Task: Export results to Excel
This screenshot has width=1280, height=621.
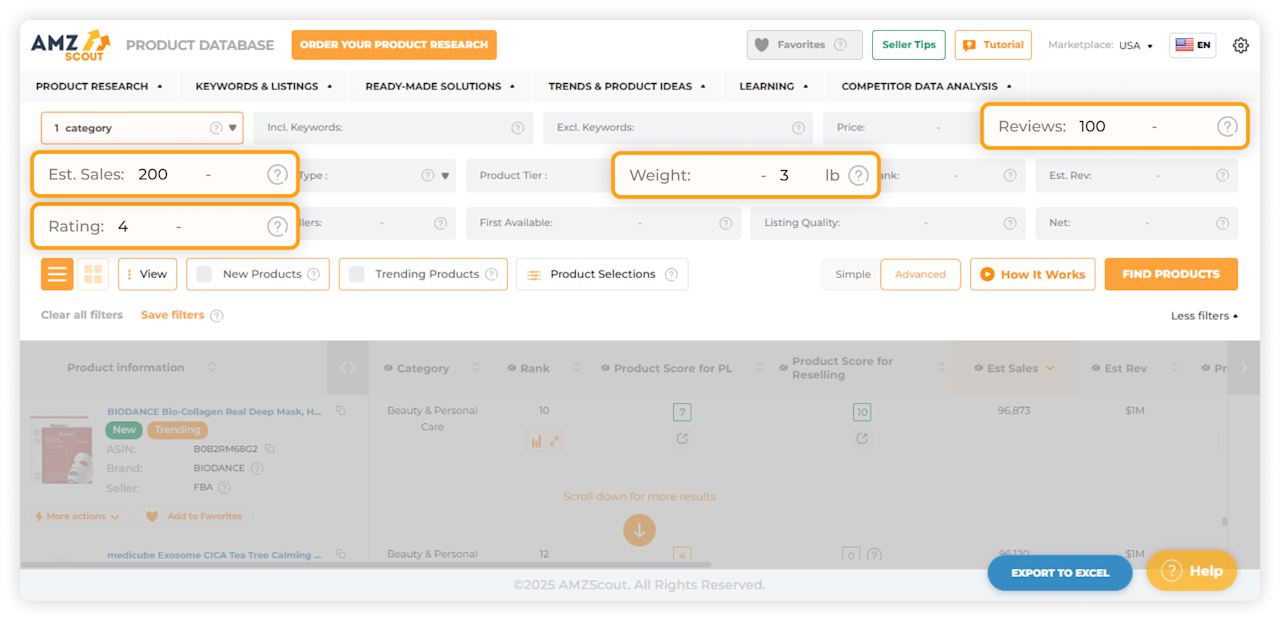Action: pyautogui.click(x=1059, y=572)
